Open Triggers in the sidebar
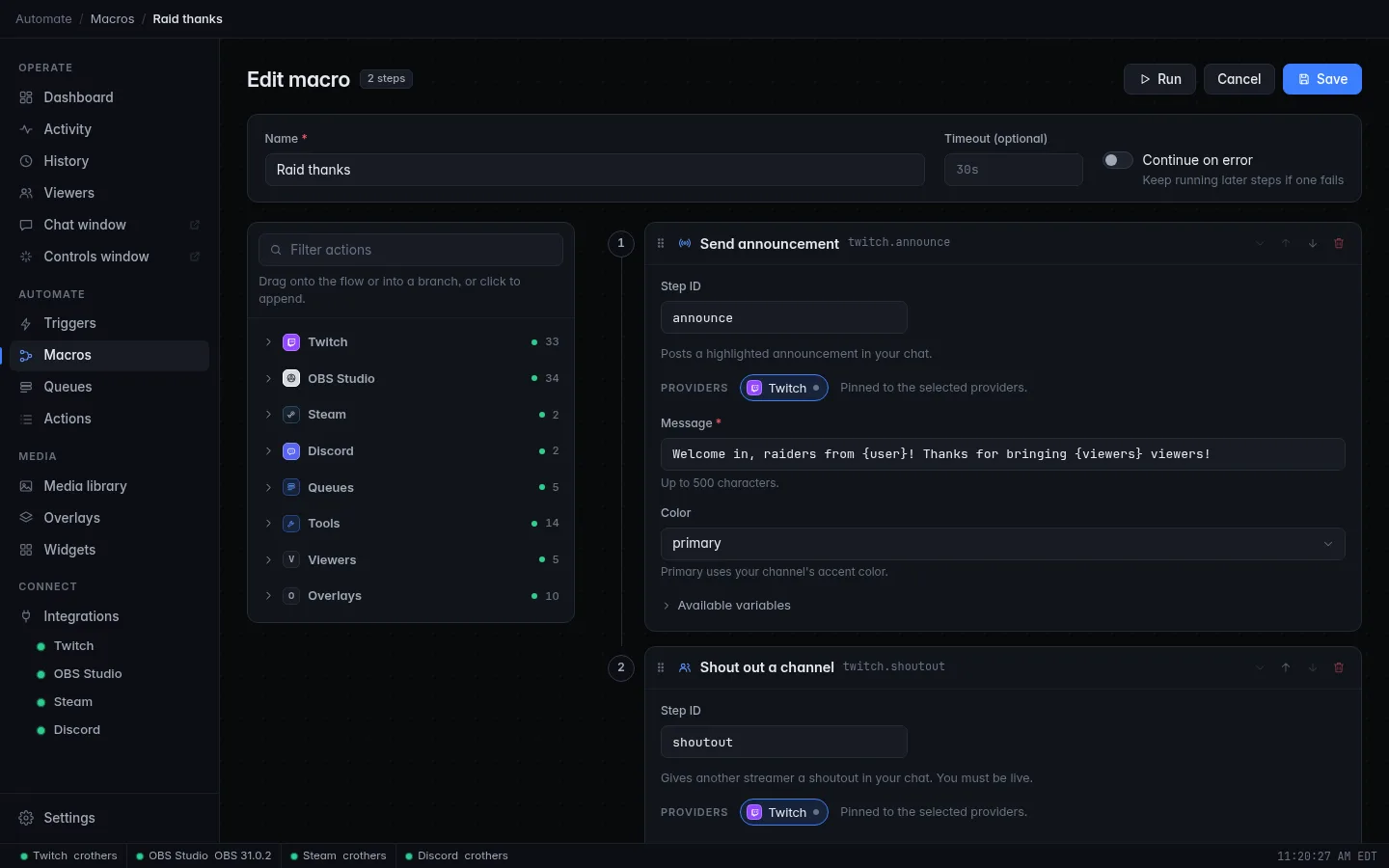Viewport: 1389px width, 868px height. pyautogui.click(x=109, y=323)
